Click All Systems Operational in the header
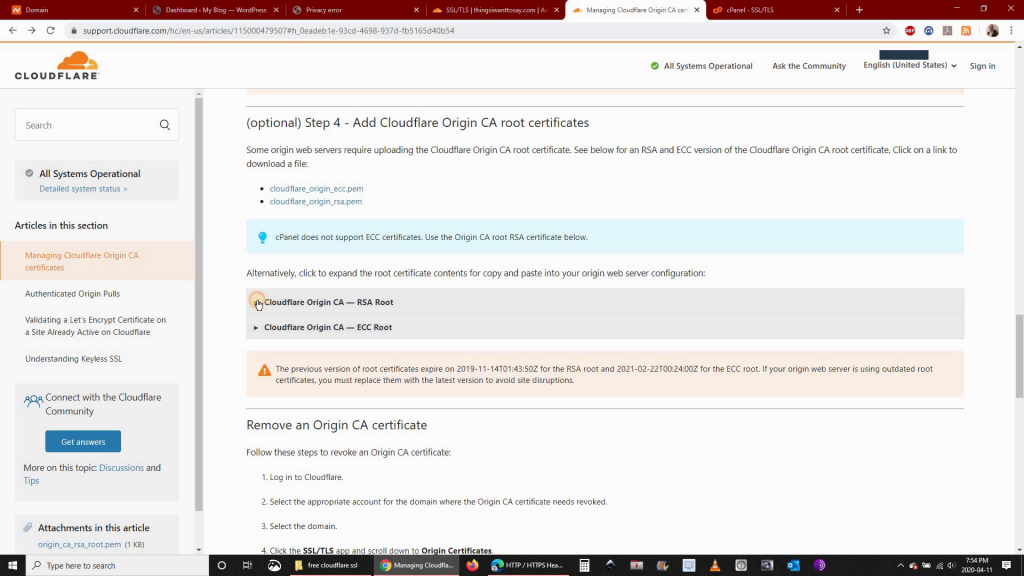 [701, 66]
